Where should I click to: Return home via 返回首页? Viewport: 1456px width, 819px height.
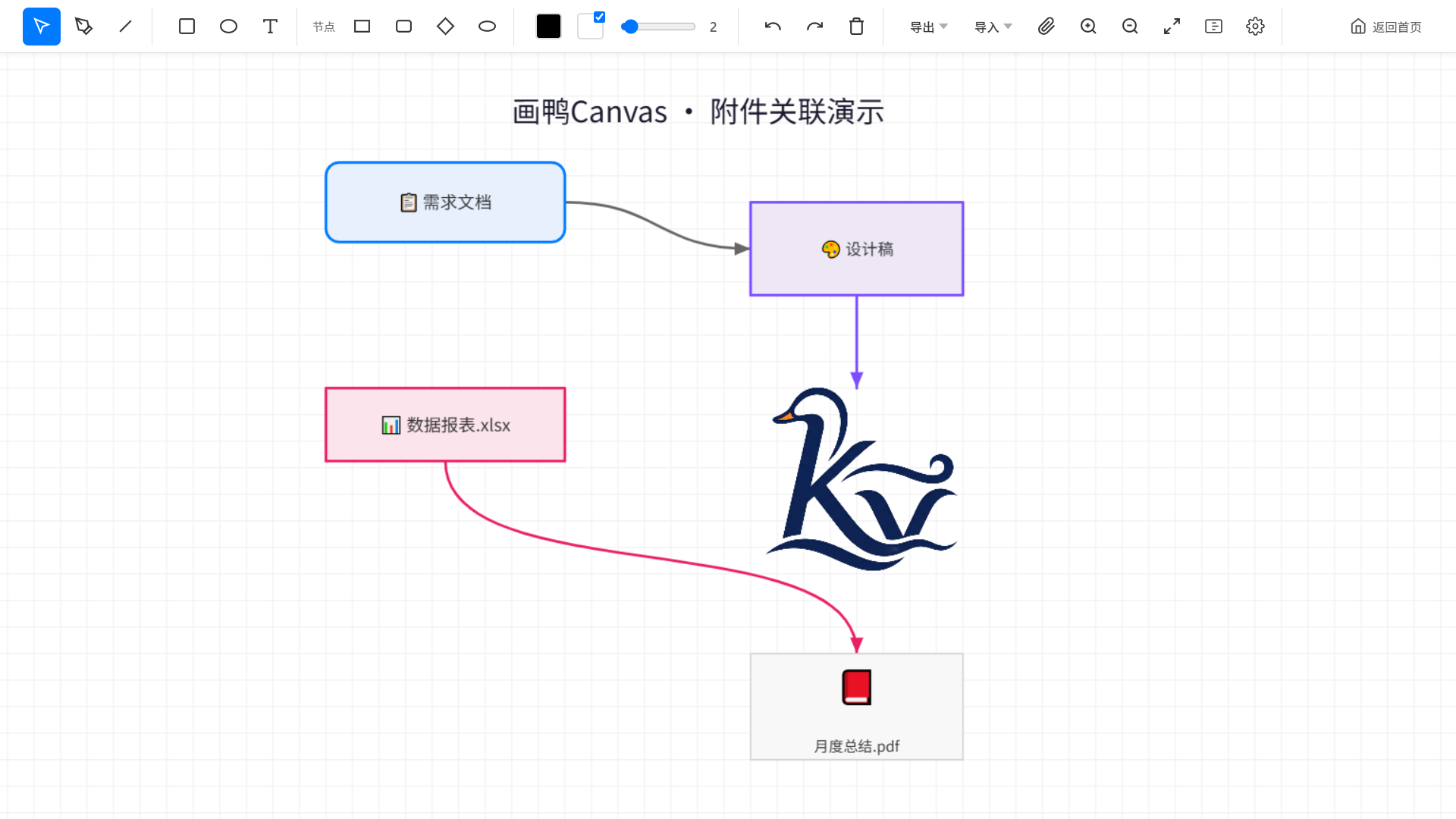pos(1386,27)
